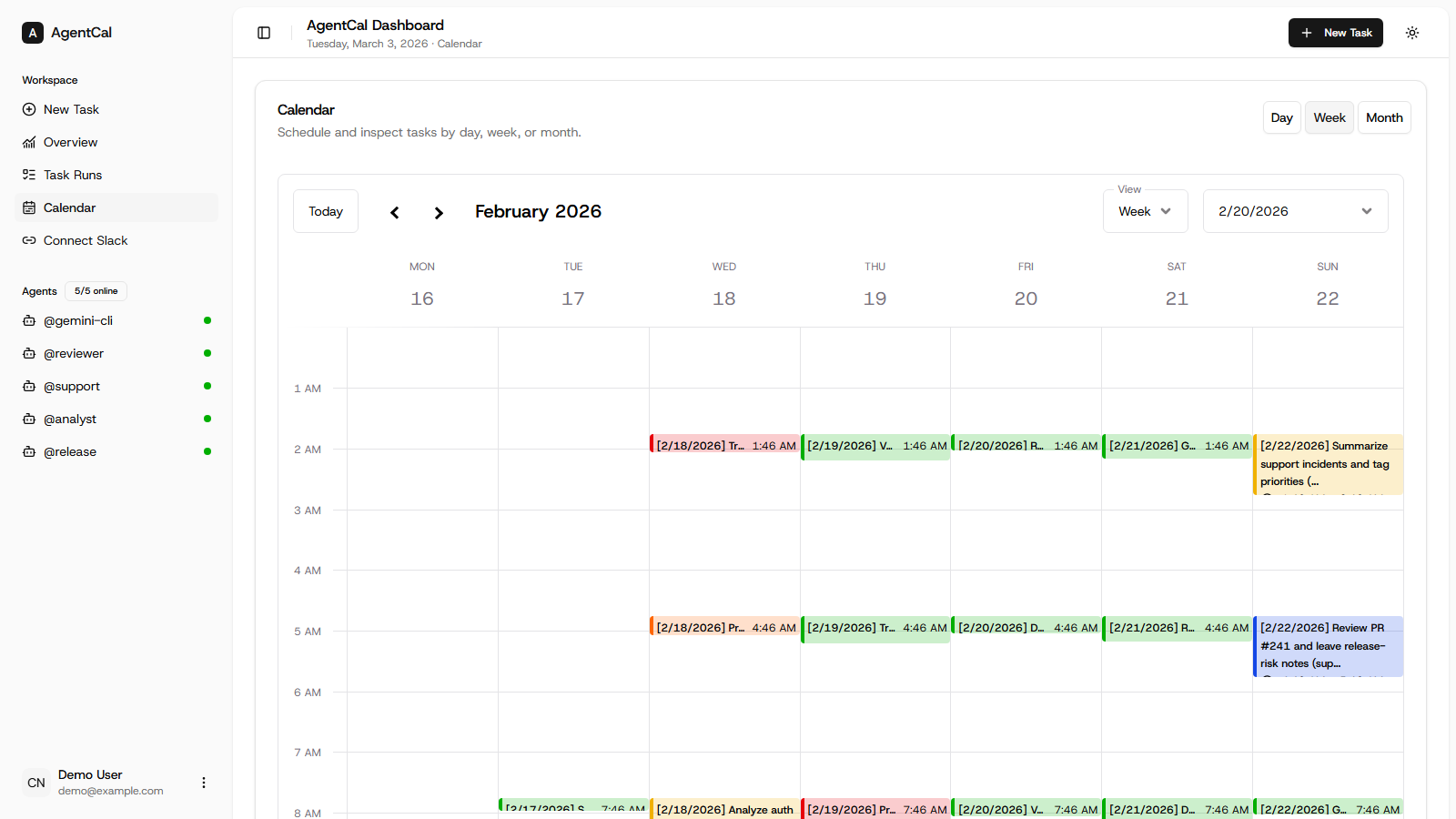Screen dimensions: 1456x819
Task: Click the Calendar icon in sidebar
Action: [29, 207]
